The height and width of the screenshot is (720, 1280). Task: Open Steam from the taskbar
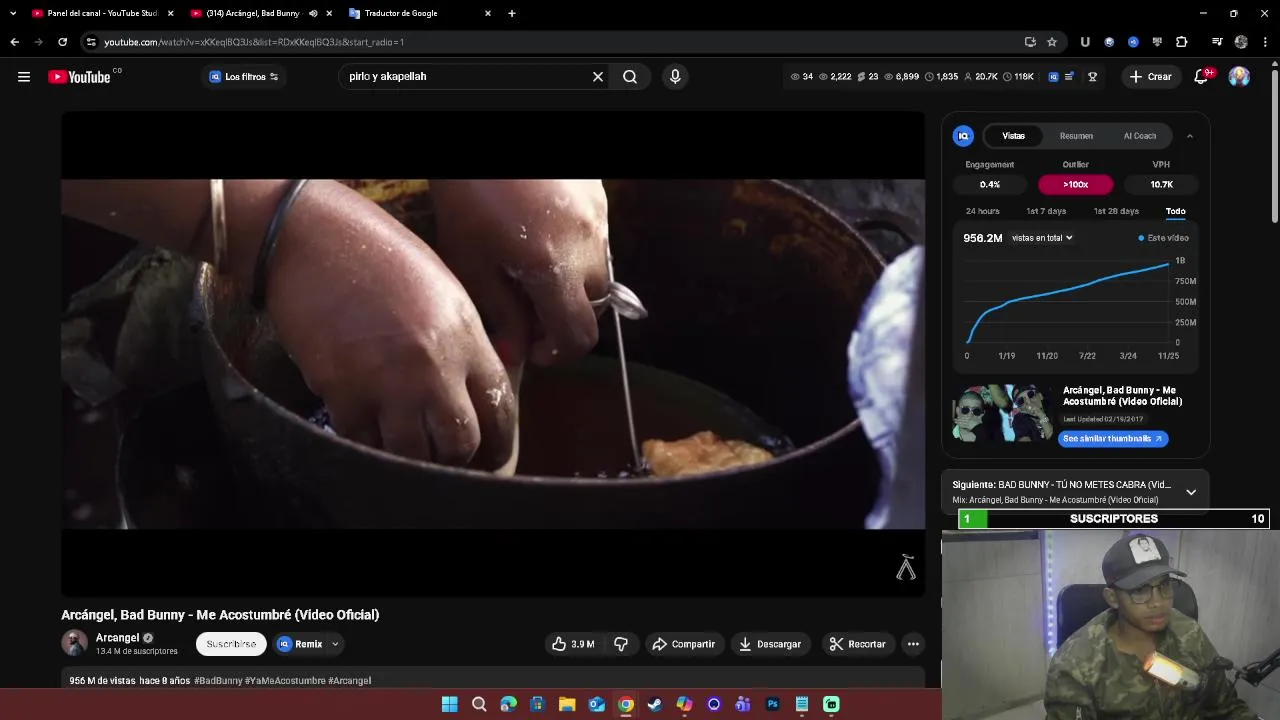[655, 704]
